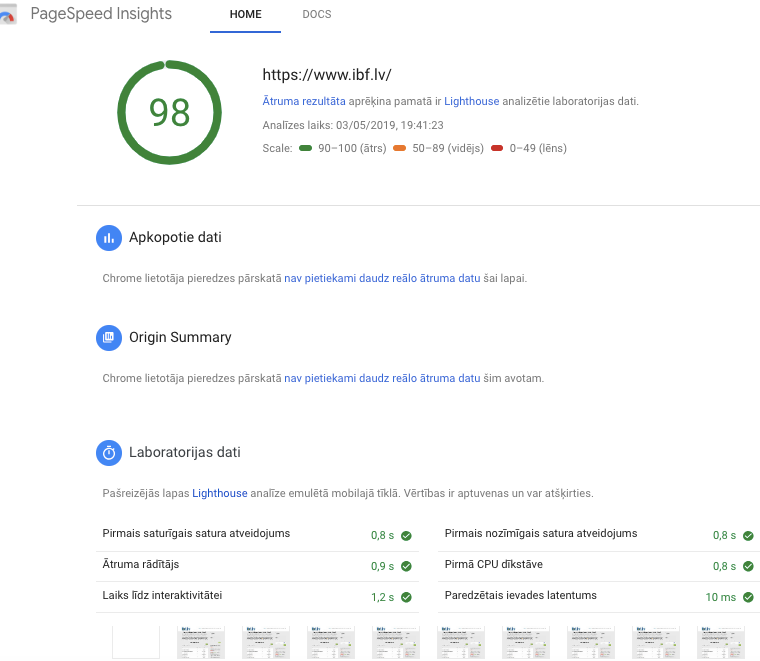
Task: Click the 98 score gauge circle
Action: click(x=170, y=112)
